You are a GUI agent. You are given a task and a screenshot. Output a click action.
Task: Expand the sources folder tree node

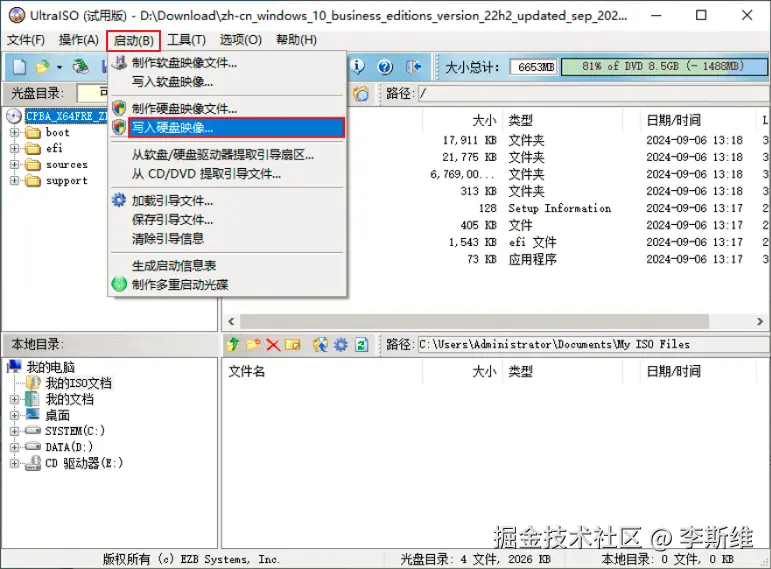click(14, 165)
